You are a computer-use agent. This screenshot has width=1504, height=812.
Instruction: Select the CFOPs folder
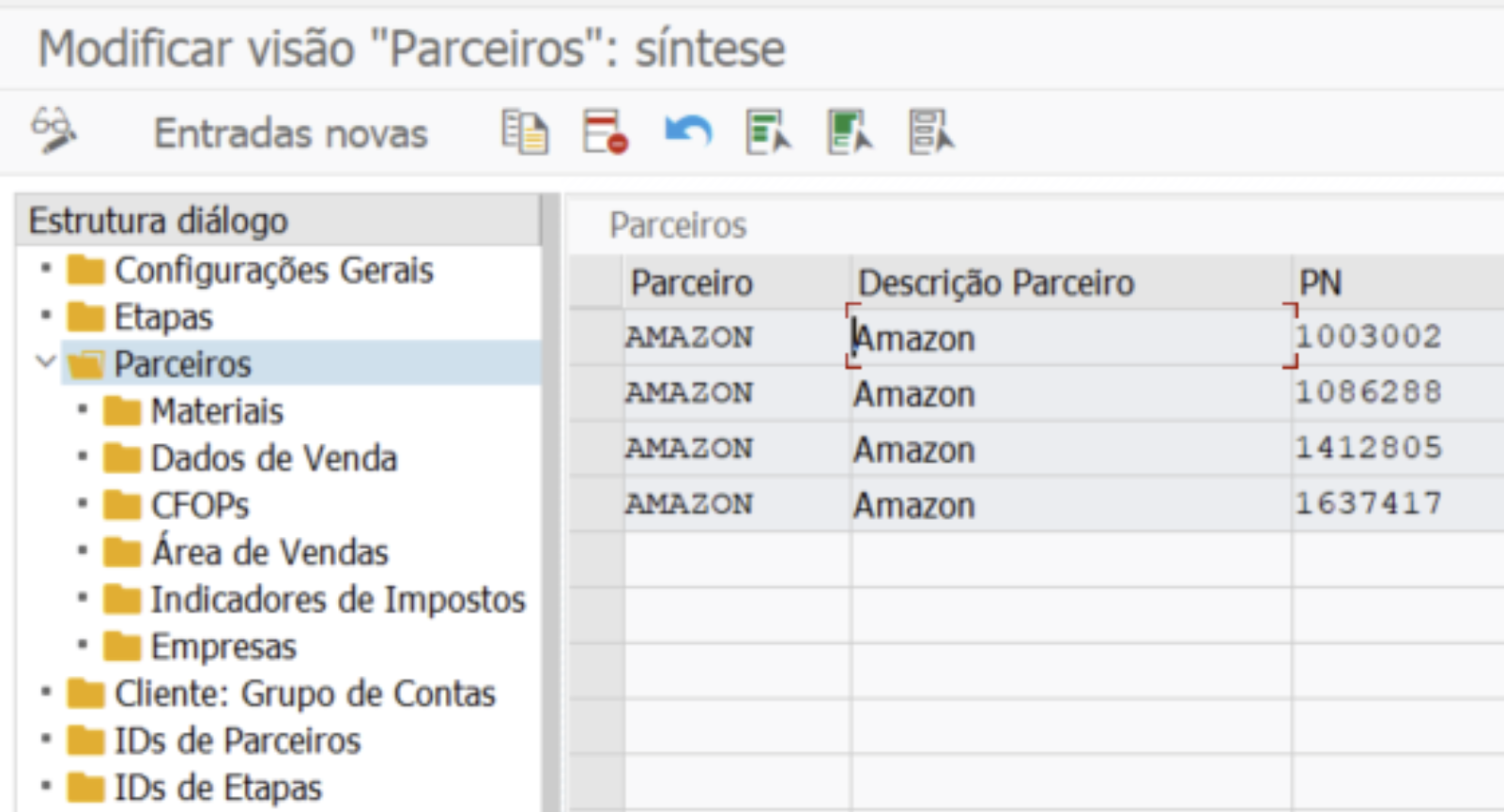(200, 505)
